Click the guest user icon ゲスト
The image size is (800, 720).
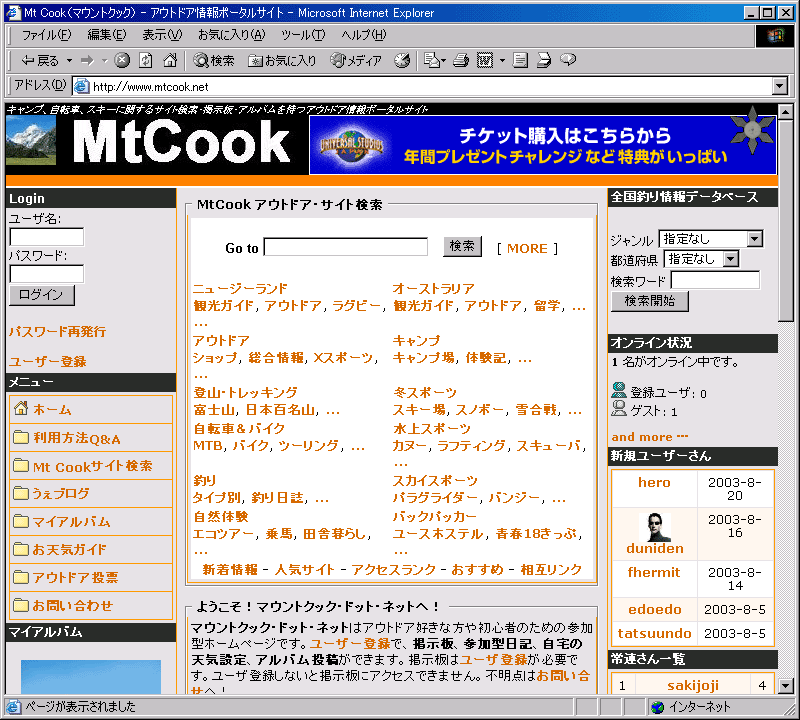619,409
